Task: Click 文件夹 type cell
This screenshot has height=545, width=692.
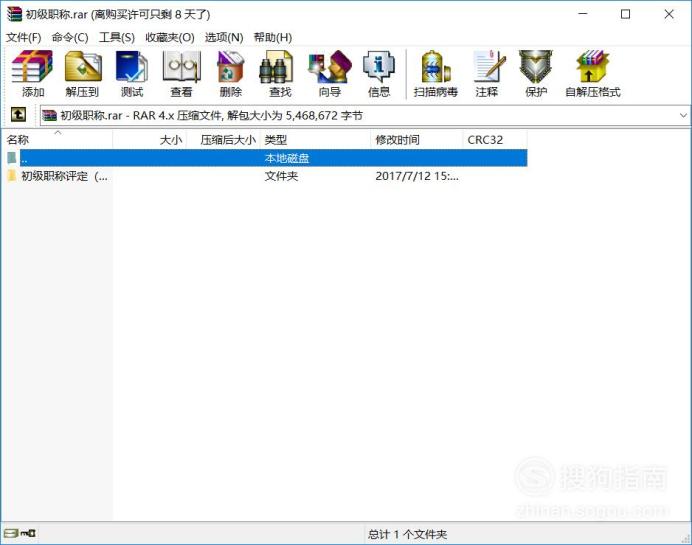Action: point(281,176)
